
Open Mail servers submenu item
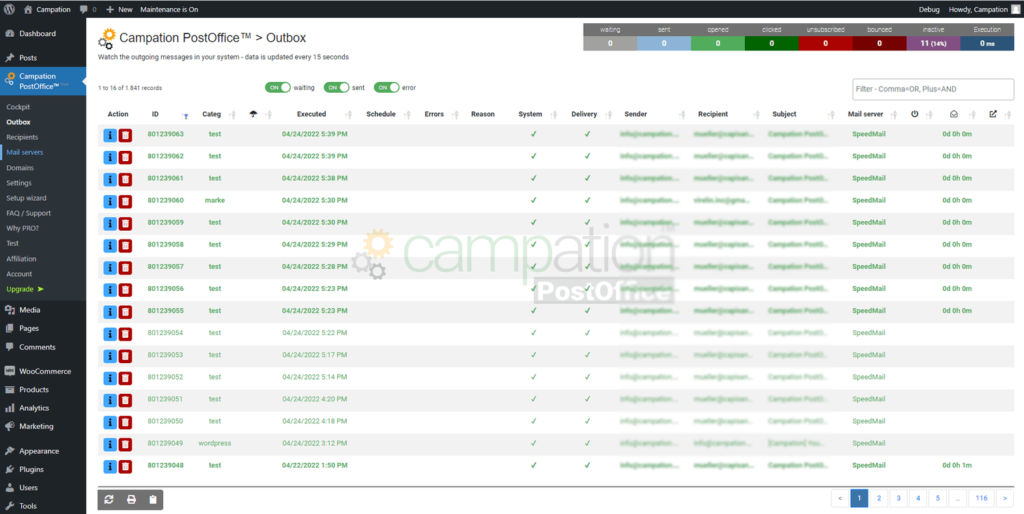click(x=25, y=152)
